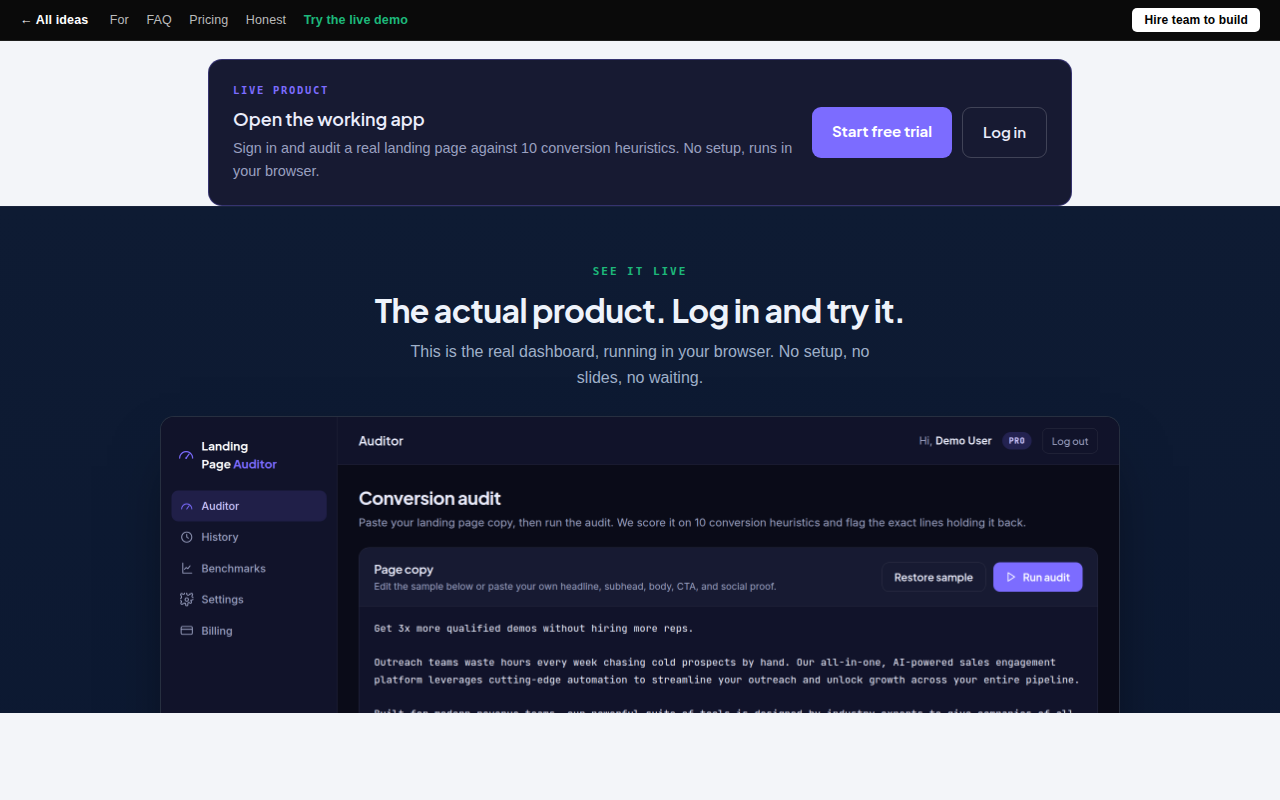Image resolution: width=1280 pixels, height=800 pixels.
Task: Click the Landing Page Auditor brand name
Action: pyautogui.click(x=239, y=455)
